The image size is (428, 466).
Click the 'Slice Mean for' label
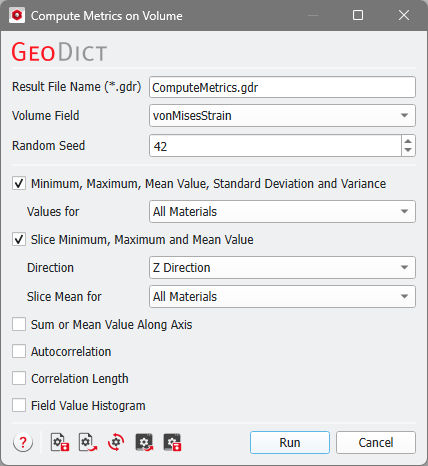coord(64,296)
